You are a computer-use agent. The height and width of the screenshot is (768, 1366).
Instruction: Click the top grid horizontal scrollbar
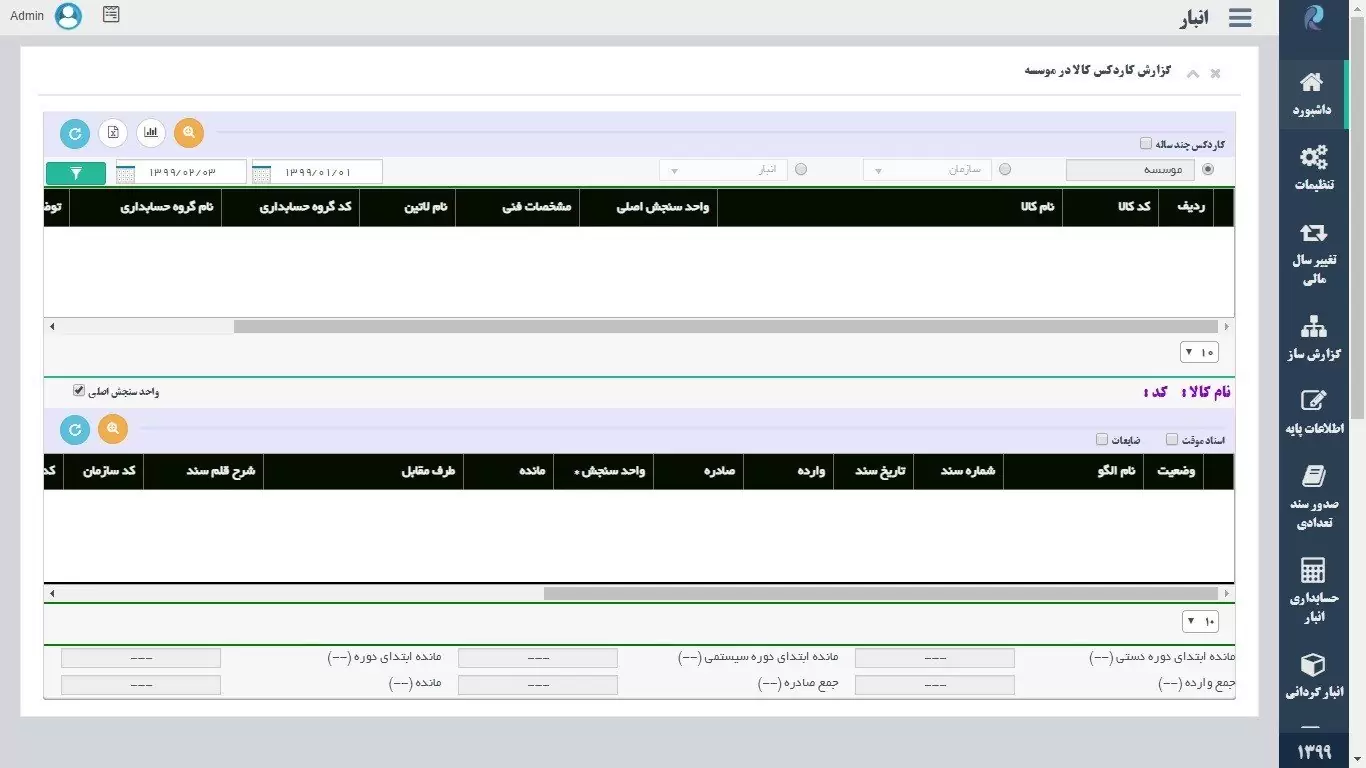pyautogui.click(x=725, y=327)
